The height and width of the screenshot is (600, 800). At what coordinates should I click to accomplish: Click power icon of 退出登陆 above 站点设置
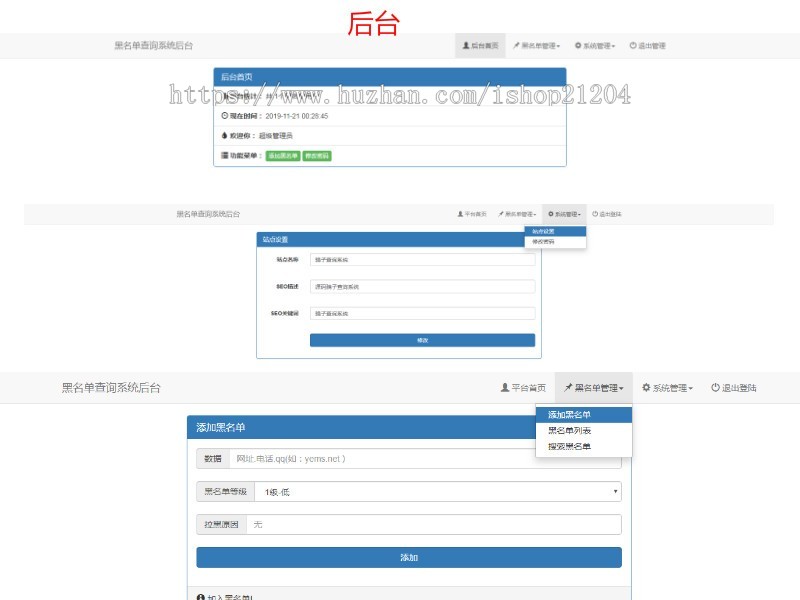pos(595,214)
